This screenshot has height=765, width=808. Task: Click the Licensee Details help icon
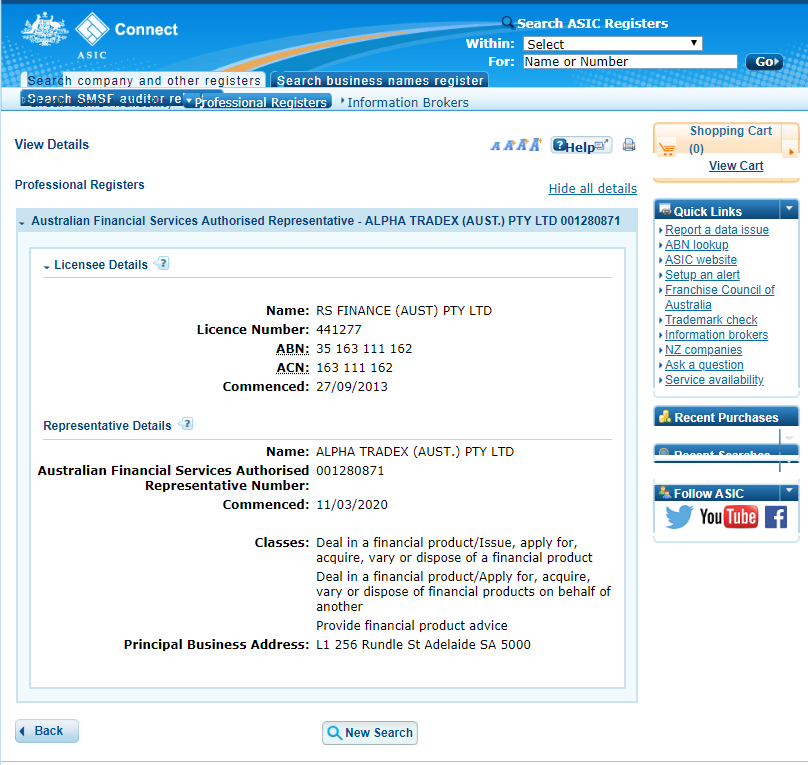click(x=163, y=264)
